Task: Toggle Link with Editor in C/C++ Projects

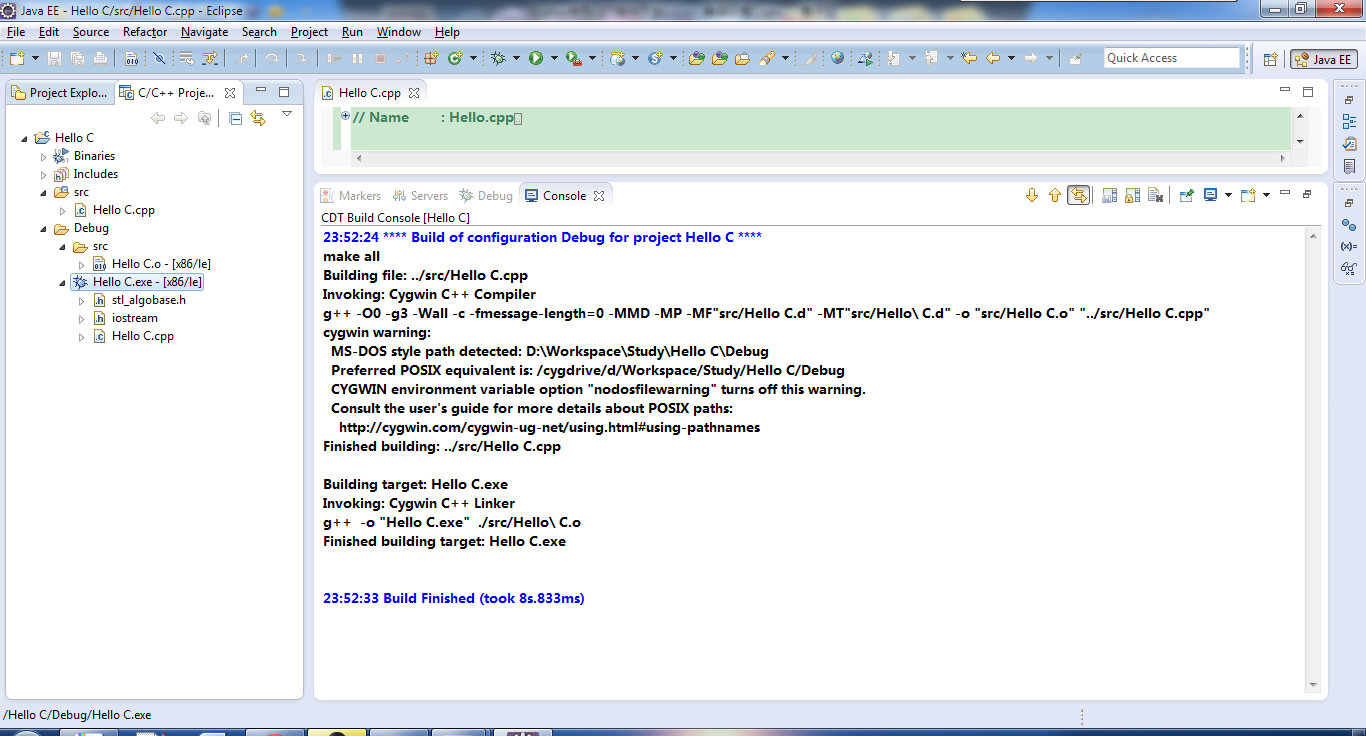Action: click(258, 118)
